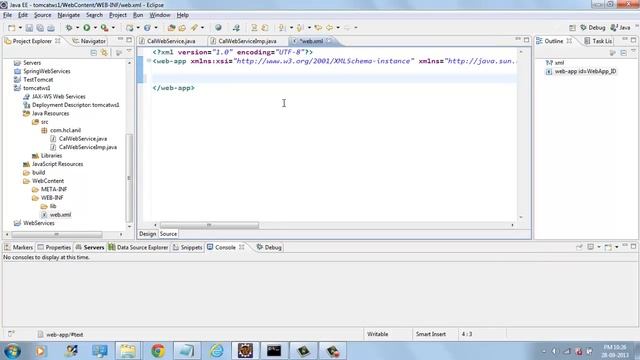
Task: Click the Open Type folder icon
Action: pyautogui.click(x=171, y=28)
